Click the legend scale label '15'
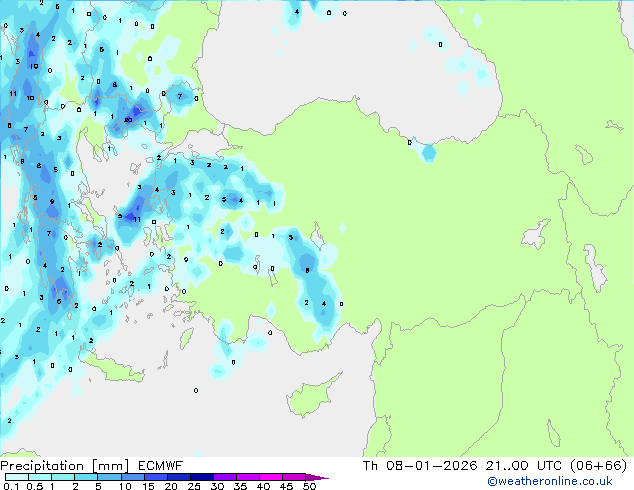 (148, 486)
